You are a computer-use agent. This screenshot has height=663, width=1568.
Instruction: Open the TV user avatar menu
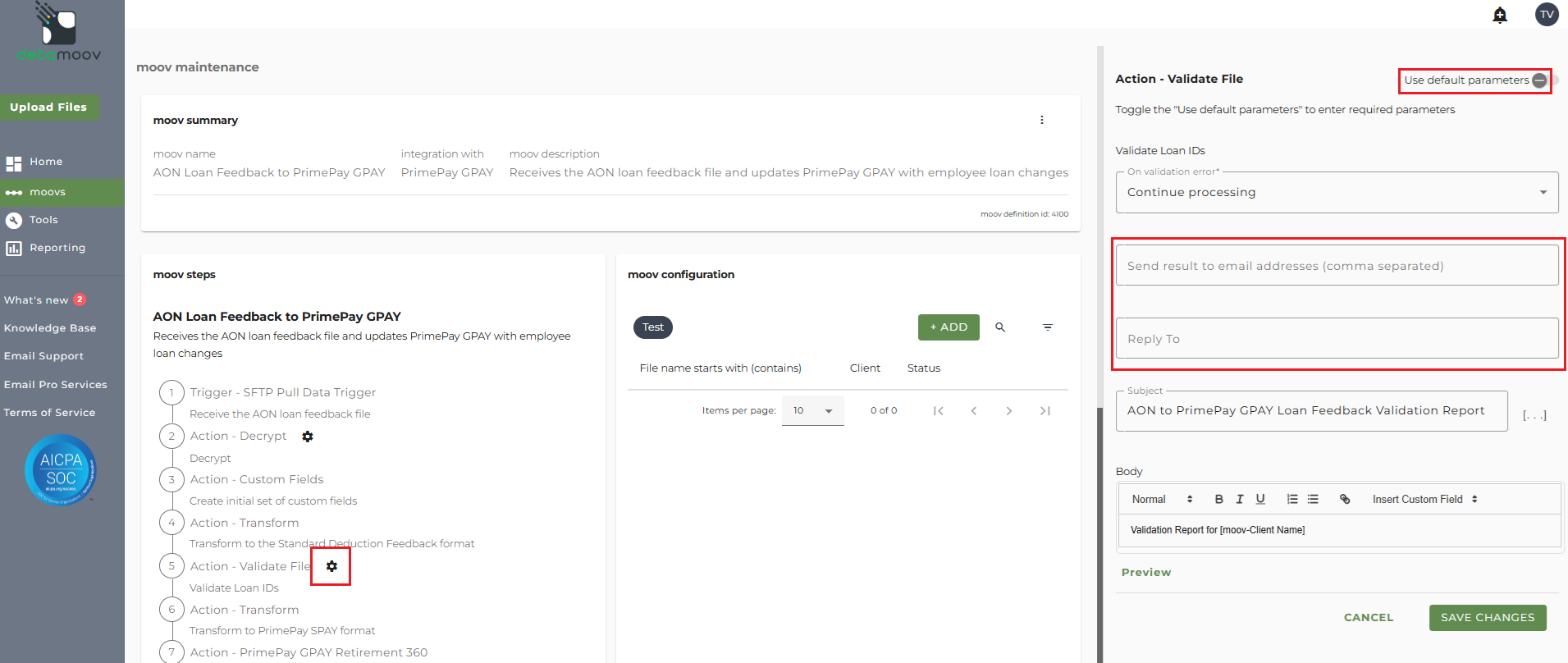(x=1547, y=14)
